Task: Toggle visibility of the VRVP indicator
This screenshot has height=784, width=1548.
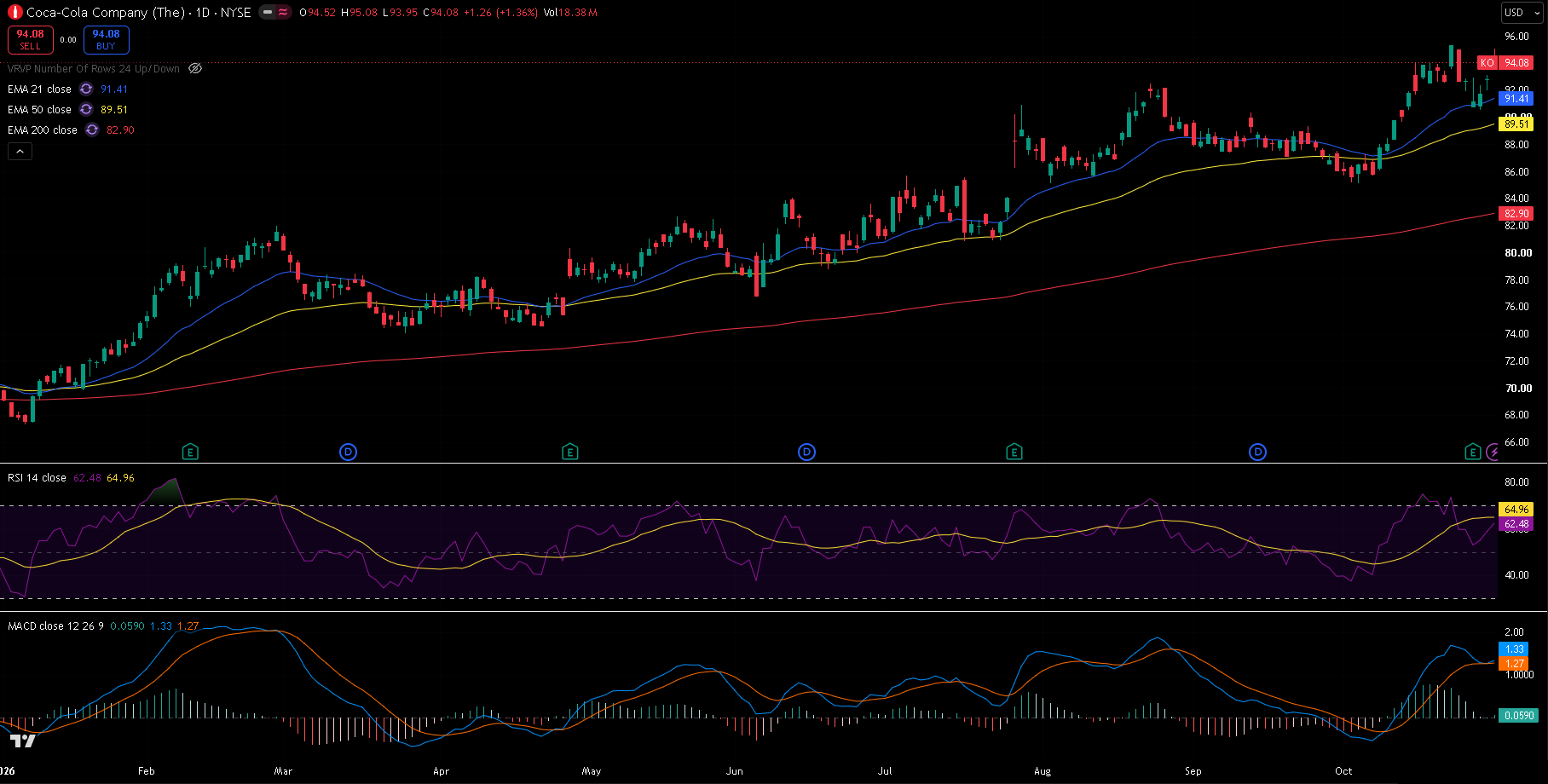Action: 195,68
